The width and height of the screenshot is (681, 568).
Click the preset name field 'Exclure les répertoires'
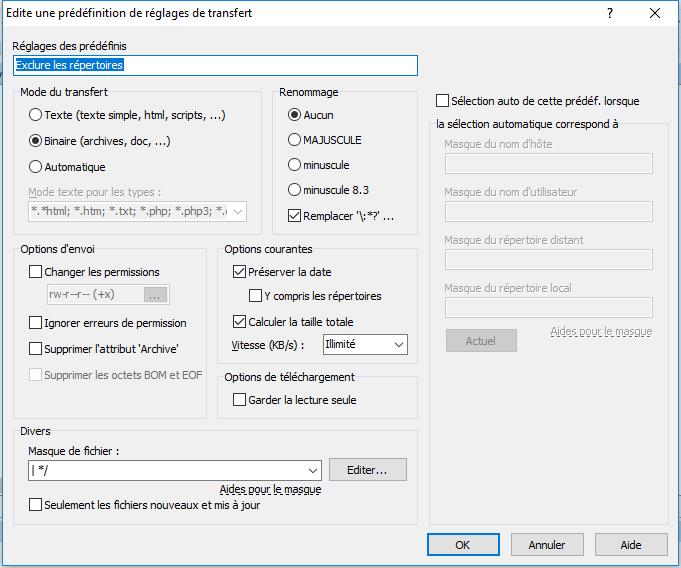215,66
